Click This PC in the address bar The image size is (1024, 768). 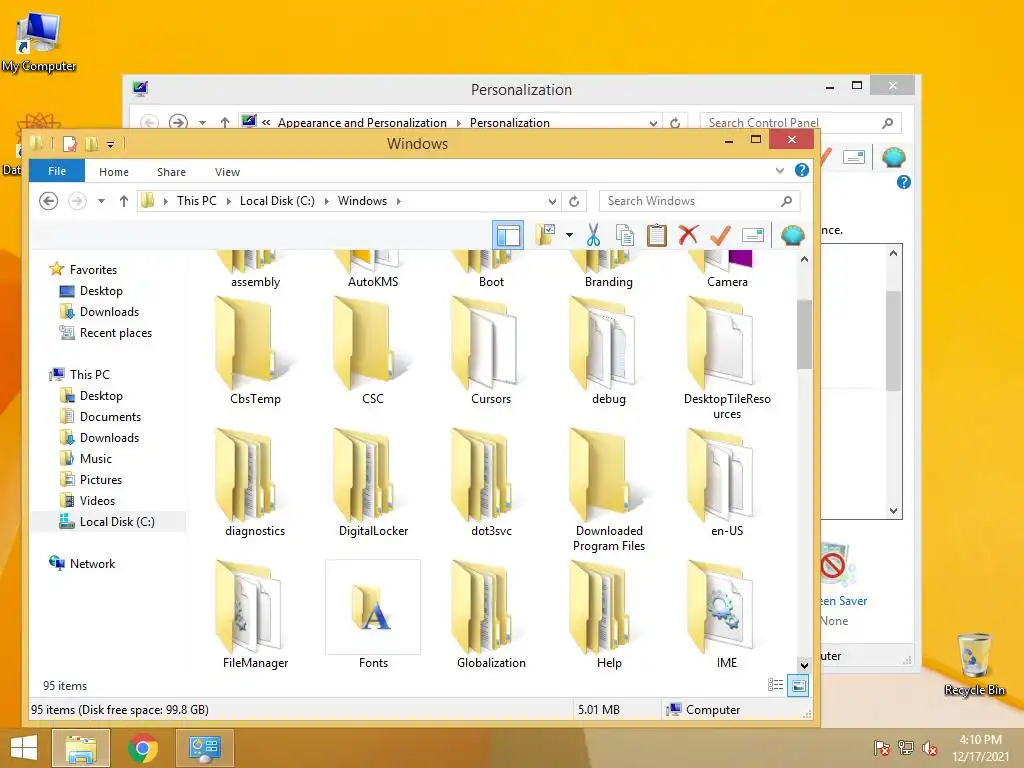tap(197, 201)
